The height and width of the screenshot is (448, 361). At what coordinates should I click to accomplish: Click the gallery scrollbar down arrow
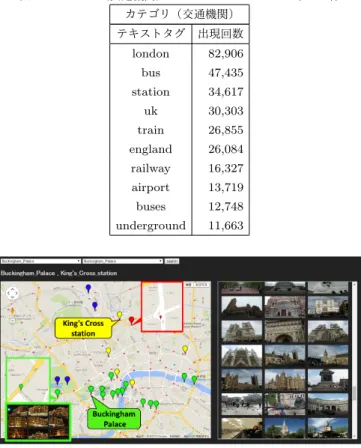(x=354, y=436)
